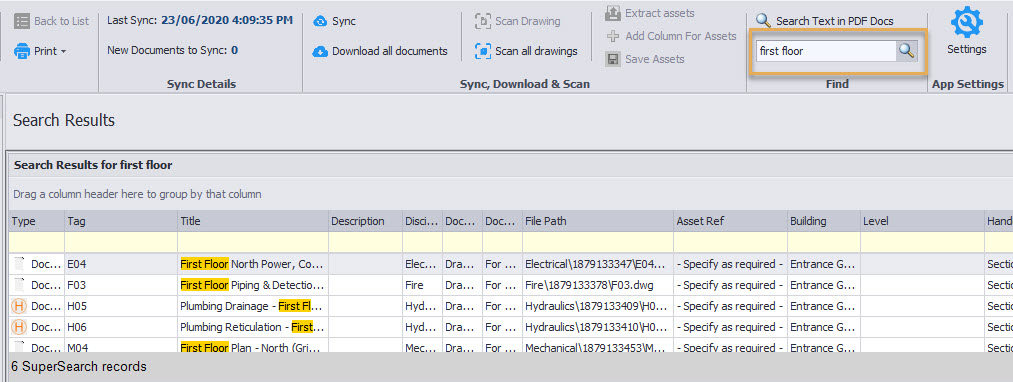Click the Sync cloud icon
1013x382 pixels.
tap(320, 22)
